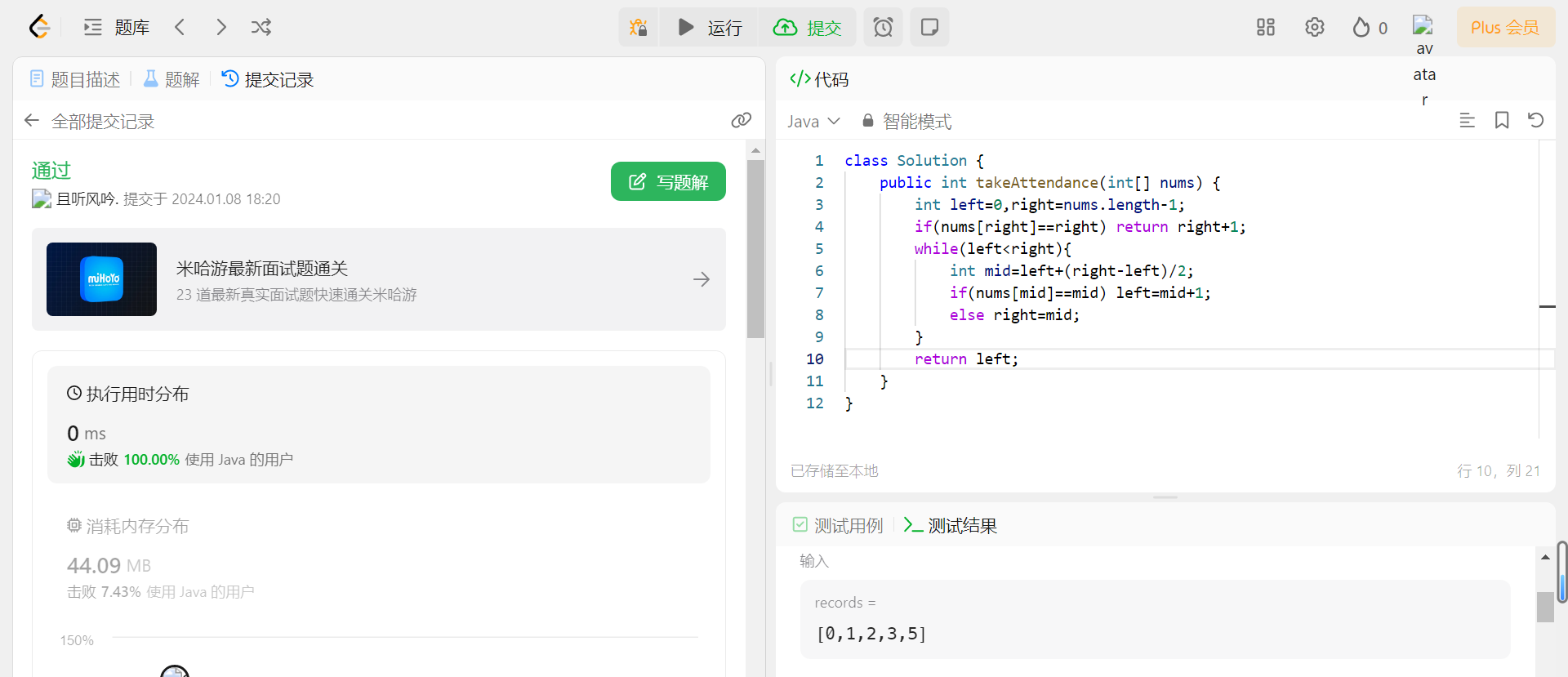Click the records input value box
Screen dimensions: 1568x677
1155,619
